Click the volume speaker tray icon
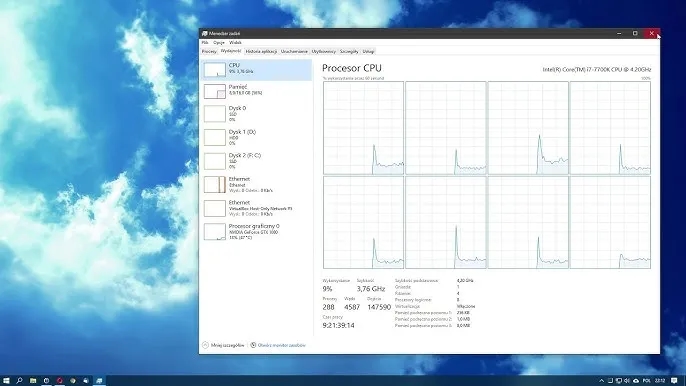Viewport: 686px width, 386px height. pos(626,381)
